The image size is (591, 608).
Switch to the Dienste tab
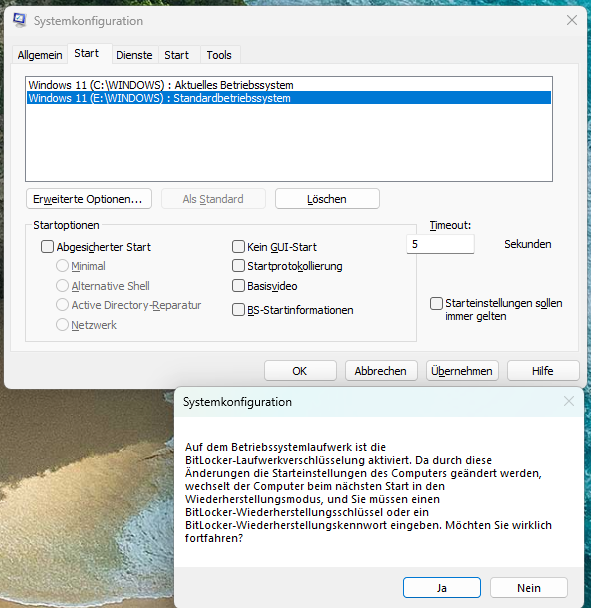pyautogui.click(x=134, y=55)
